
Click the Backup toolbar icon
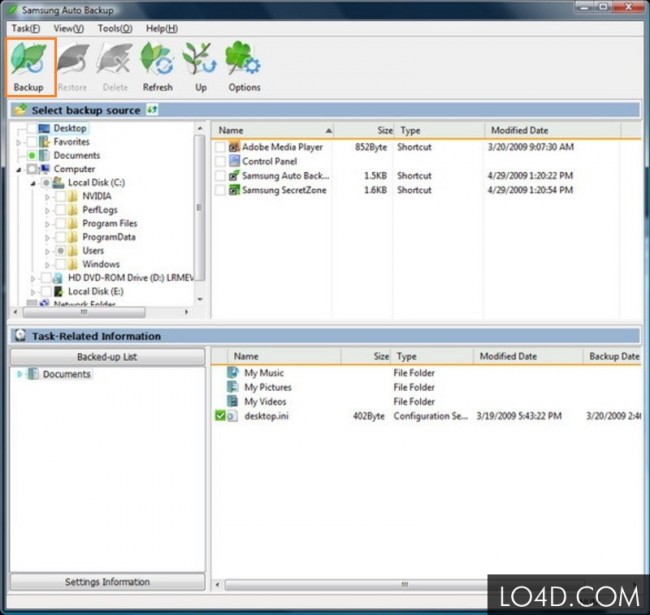[30, 67]
